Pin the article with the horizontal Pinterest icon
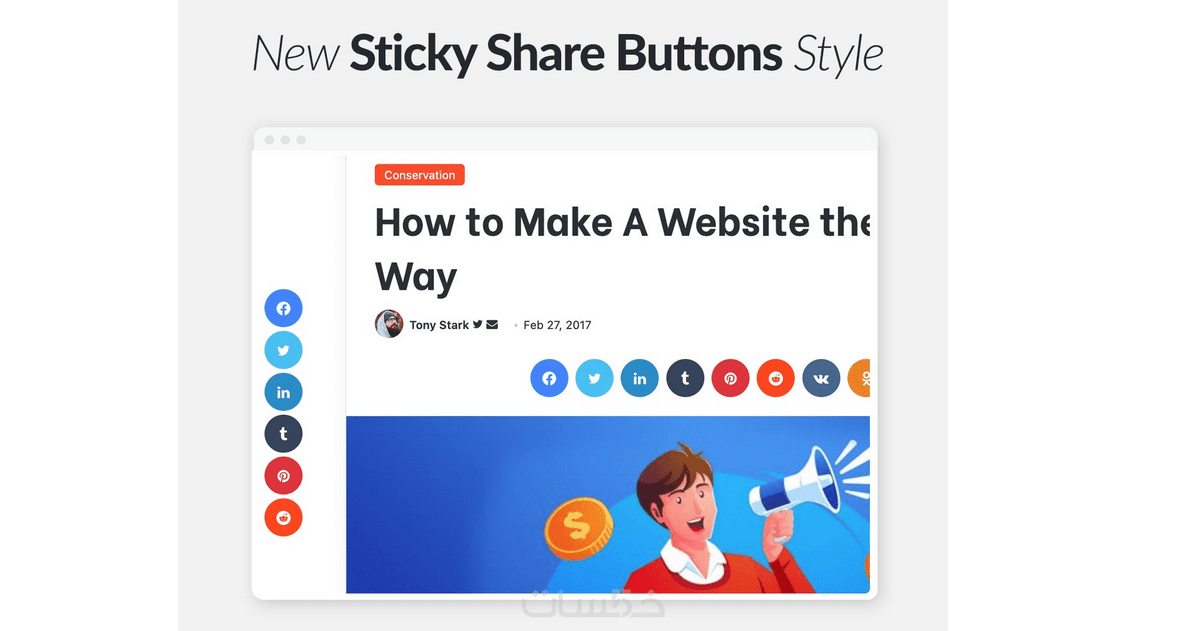Screen dimensions: 1188x631 730,378
